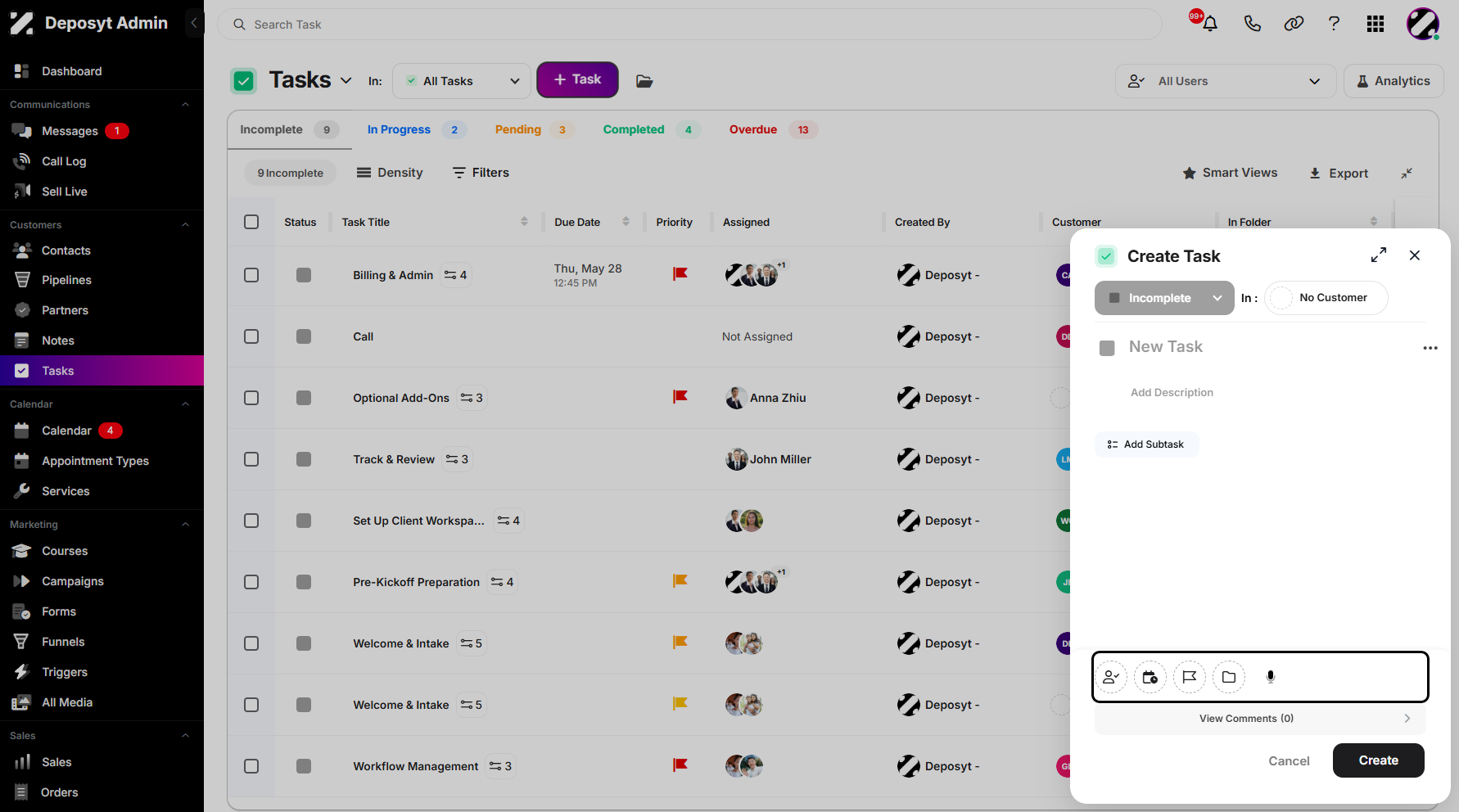Start voice input with microphone icon
Image resolution: width=1459 pixels, height=812 pixels.
pyautogui.click(x=1271, y=677)
